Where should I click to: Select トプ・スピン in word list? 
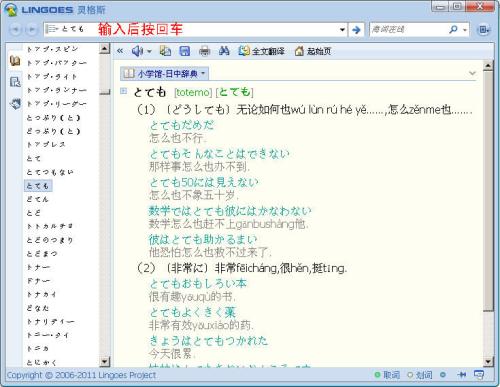53,49
